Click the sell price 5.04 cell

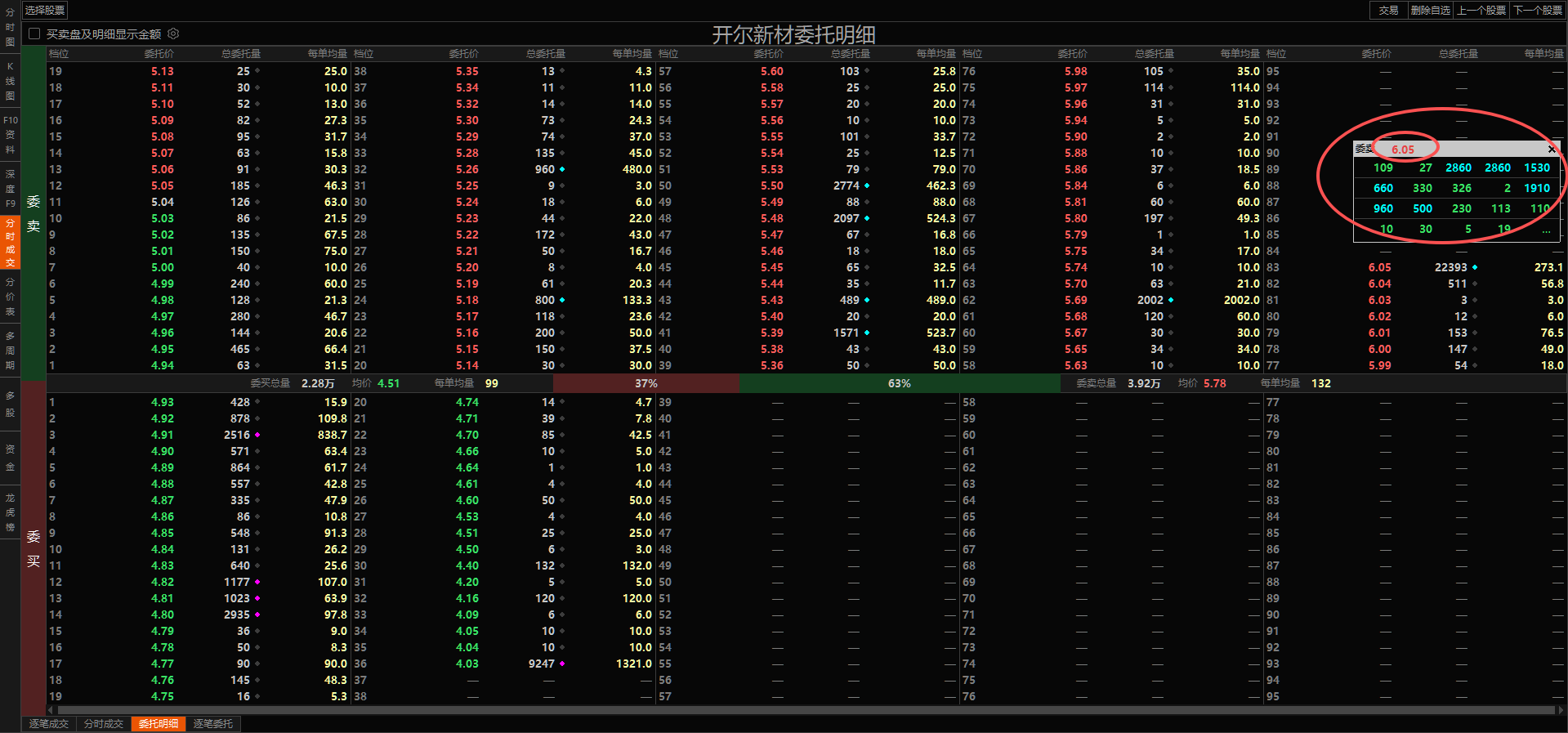click(x=162, y=202)
